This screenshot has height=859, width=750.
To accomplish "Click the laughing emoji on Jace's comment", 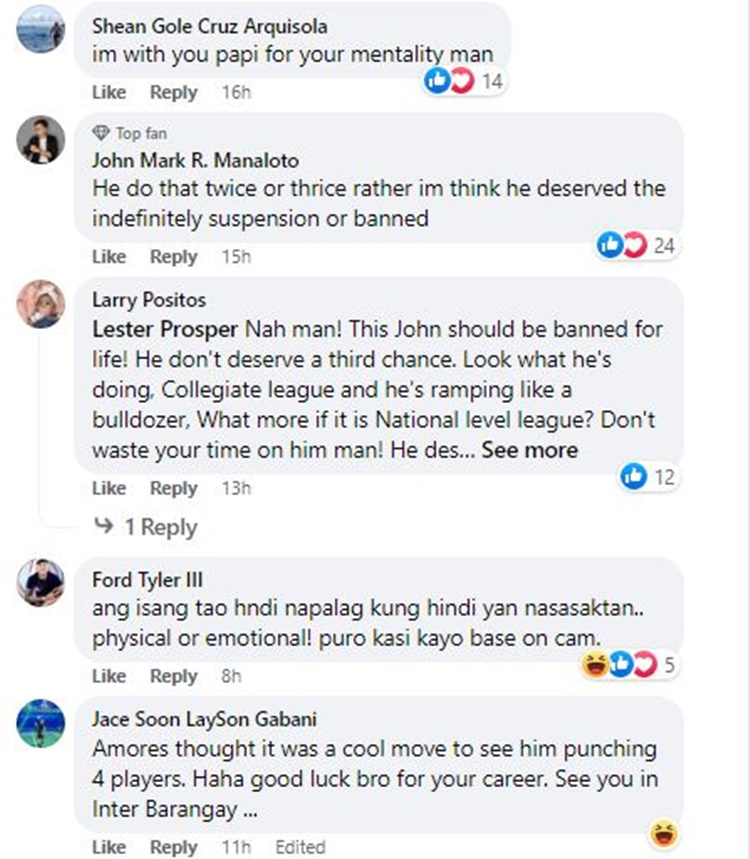I will tap(662, 832).
